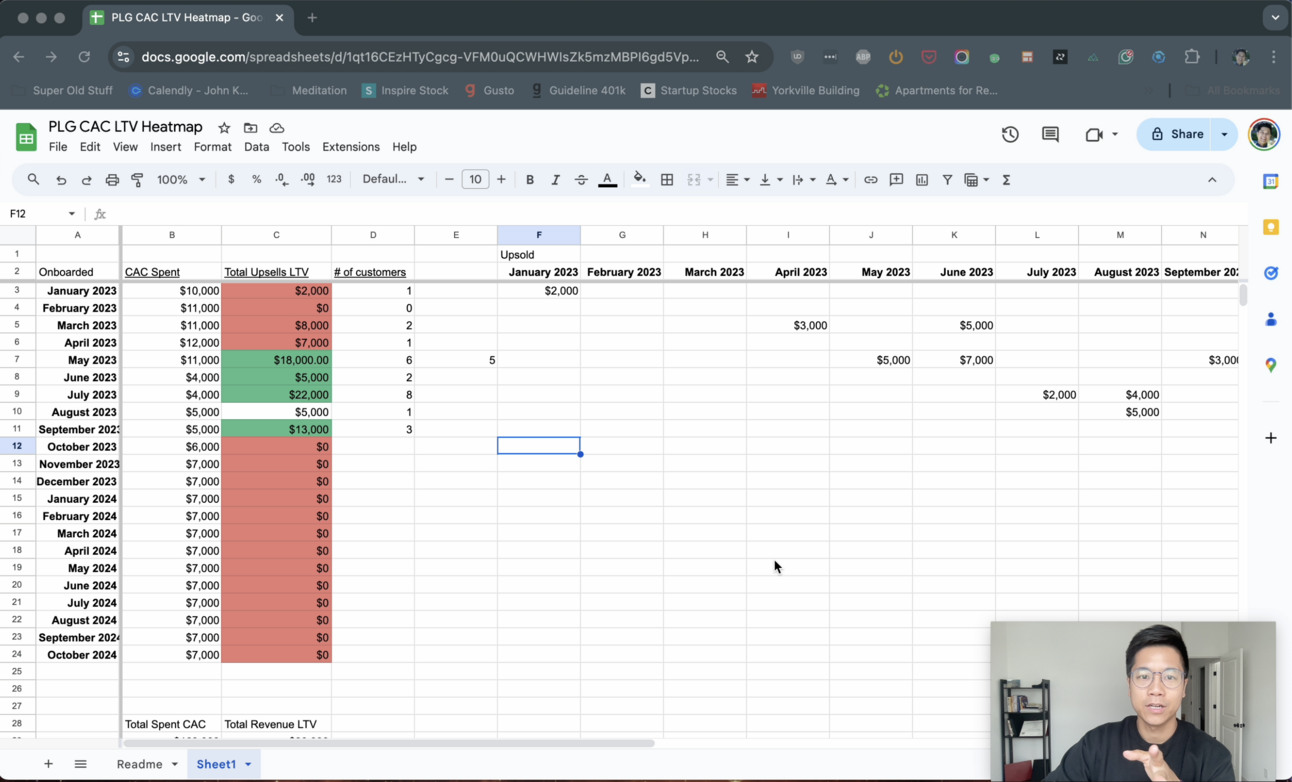1292x782 pixels.
Task: Toggle strikethrough formatting
Action: pos(581,179)
